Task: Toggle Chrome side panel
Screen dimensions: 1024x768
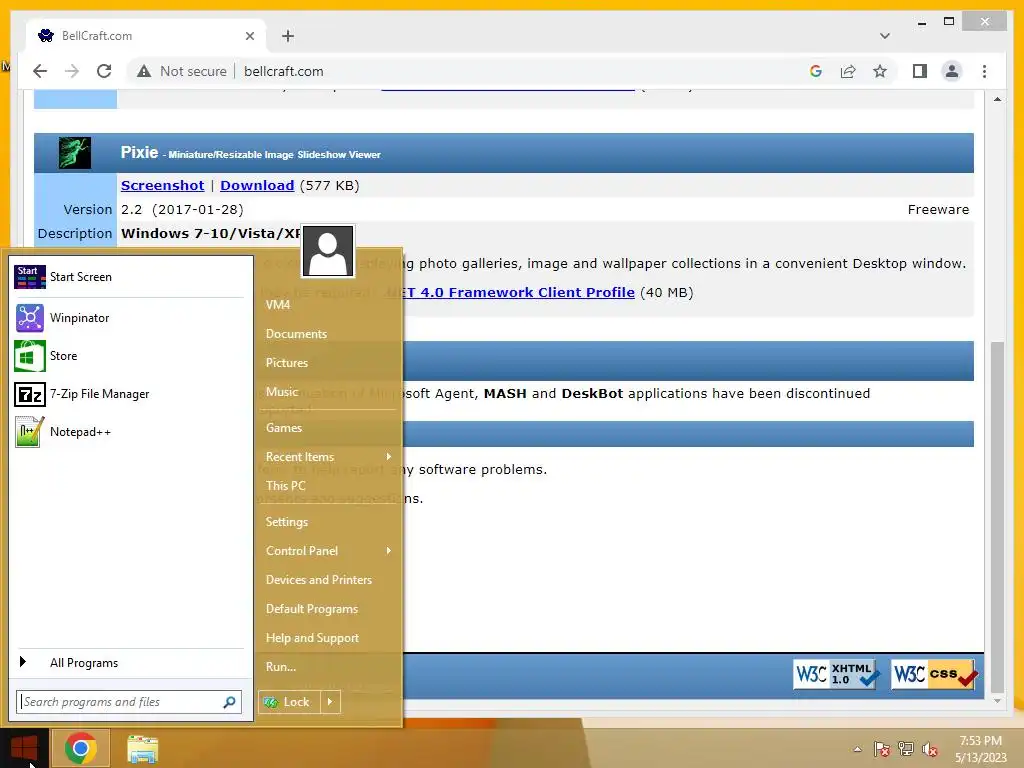Action: [920, 71]
